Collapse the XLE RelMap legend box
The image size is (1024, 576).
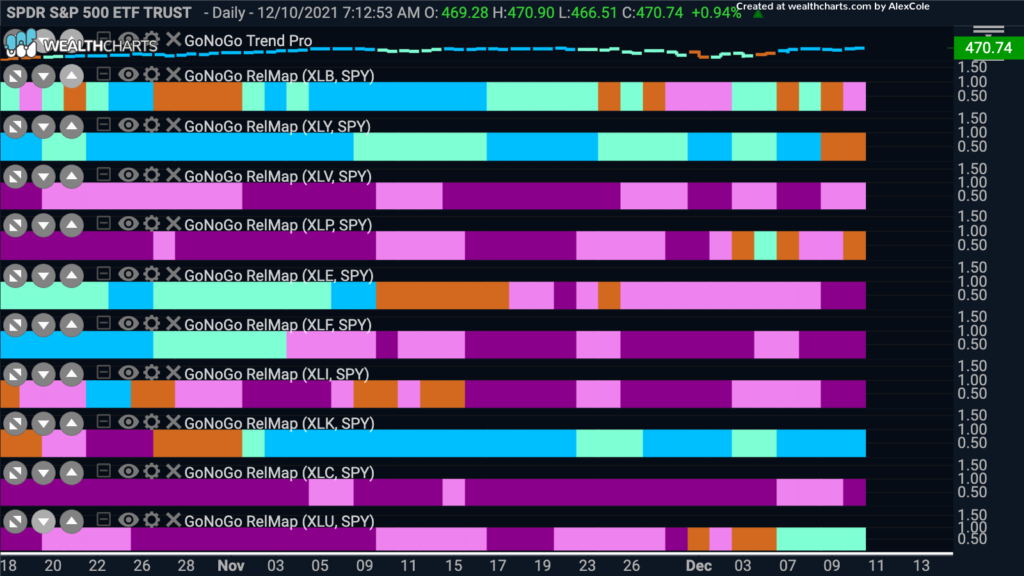103,272
